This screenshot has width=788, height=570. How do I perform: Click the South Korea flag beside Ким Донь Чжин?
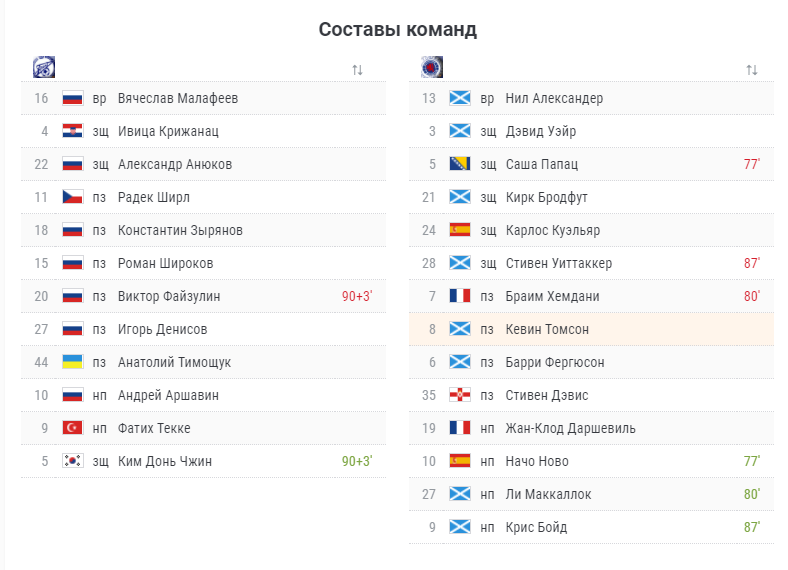(x=72, y=461)
